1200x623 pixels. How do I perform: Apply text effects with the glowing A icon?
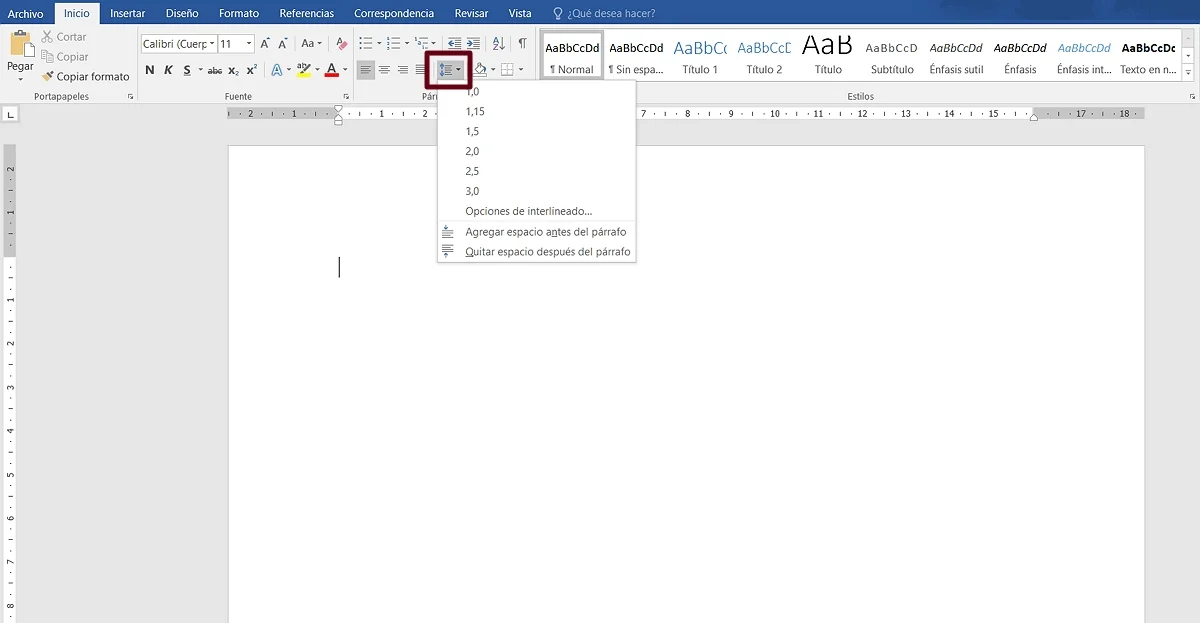(x=277, y=70)
